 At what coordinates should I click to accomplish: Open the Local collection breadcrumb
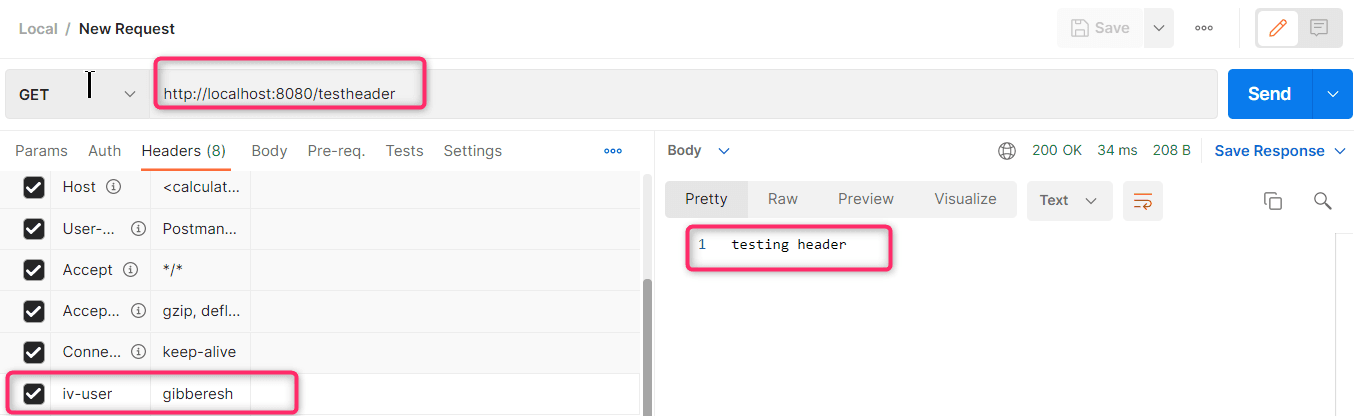pyautogui.click(x=38, y=28)
